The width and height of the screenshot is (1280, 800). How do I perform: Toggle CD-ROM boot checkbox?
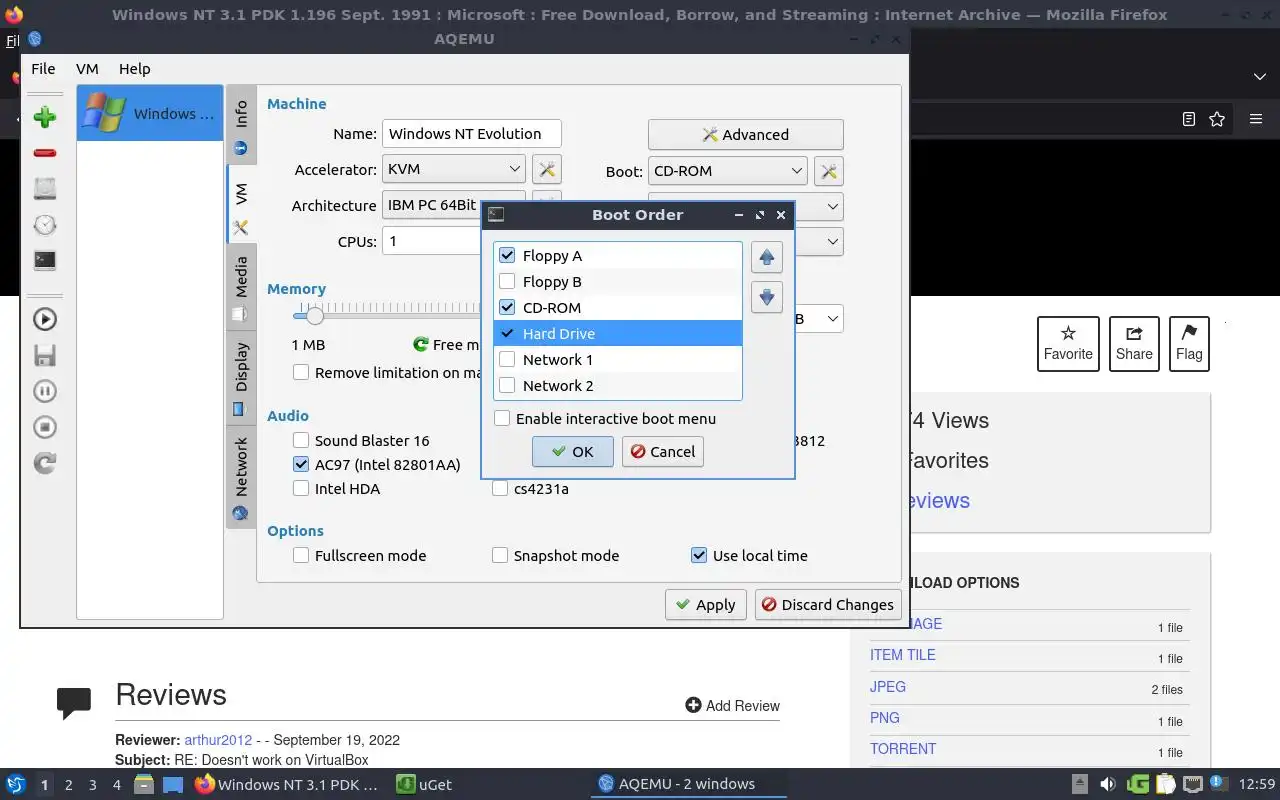[507, 307]
